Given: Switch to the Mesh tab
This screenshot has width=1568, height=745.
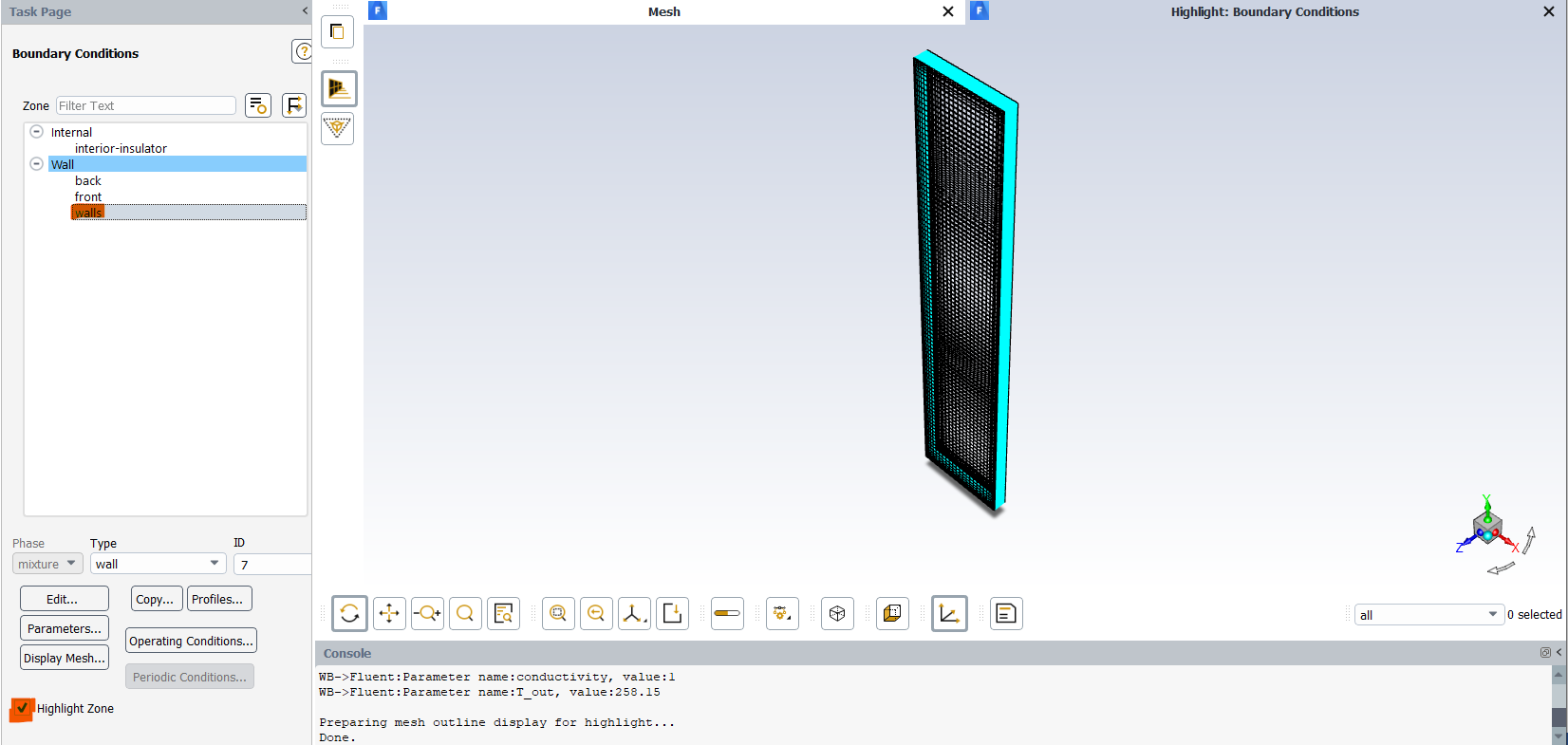Looking at the screenshot, I should tap(663, 11).
